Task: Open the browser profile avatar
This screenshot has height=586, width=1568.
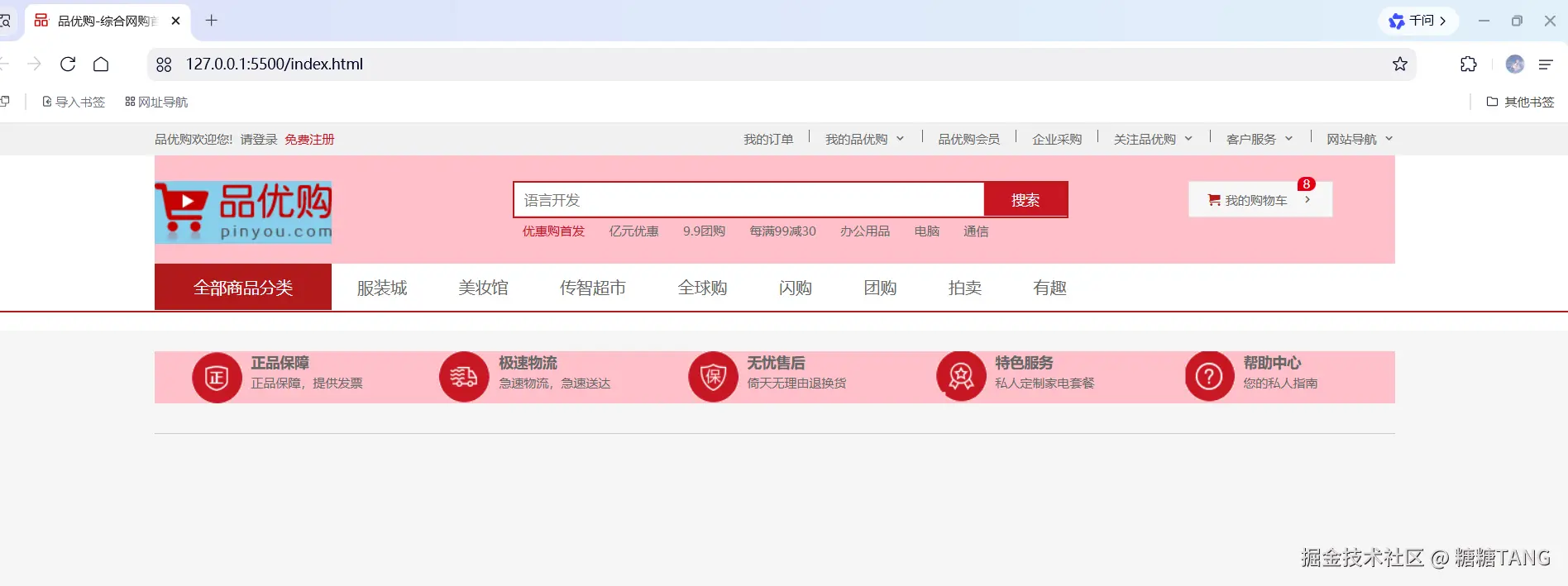Action: pyautogui.click(x=1515, y=64)
